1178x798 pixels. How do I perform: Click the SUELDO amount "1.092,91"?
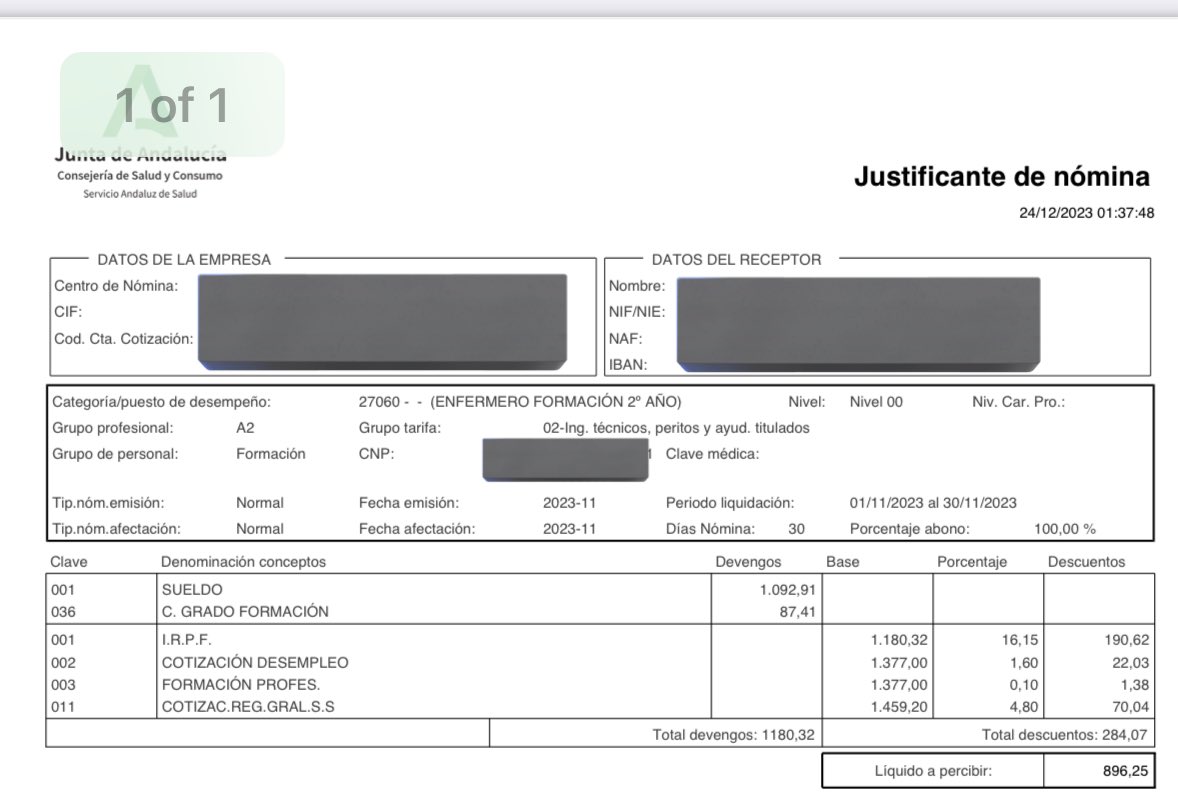coord(787,590)
